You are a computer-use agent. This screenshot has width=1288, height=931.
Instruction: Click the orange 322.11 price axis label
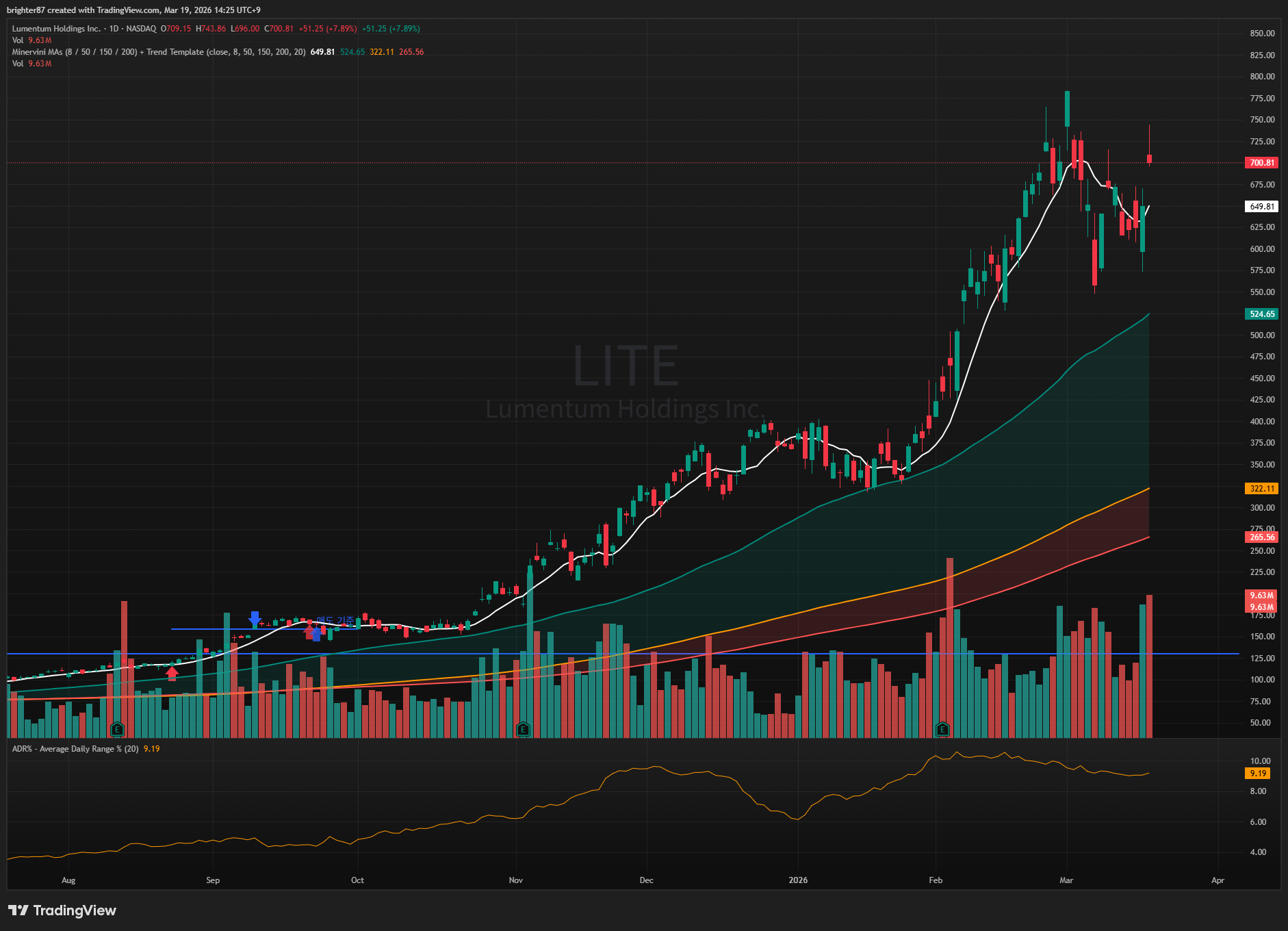pyautogui.click(x=1261, y=489)
